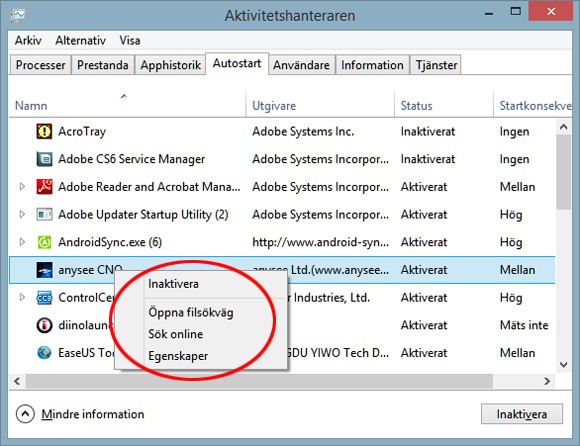Choose Öppna filsökväg in the context menu
The image size is (580, 446).
click(201, 312)
